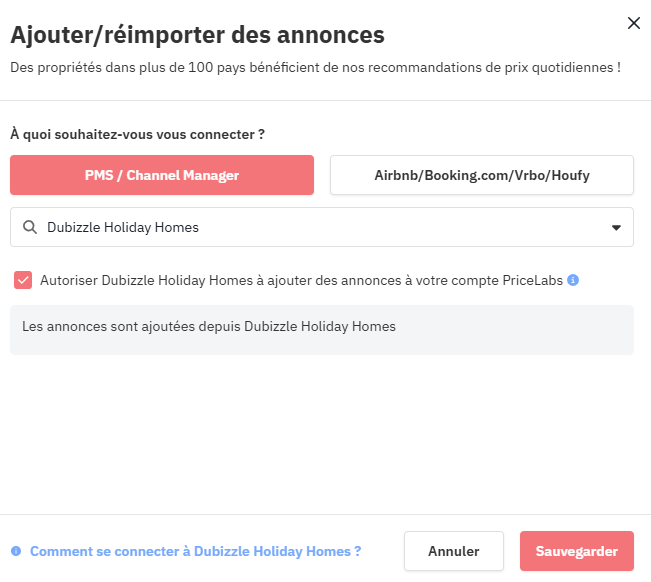The image size is (651, 582).
Task: Toggle authorization via the Autoriser Dubizzle label text
Action: click(301, 280)
